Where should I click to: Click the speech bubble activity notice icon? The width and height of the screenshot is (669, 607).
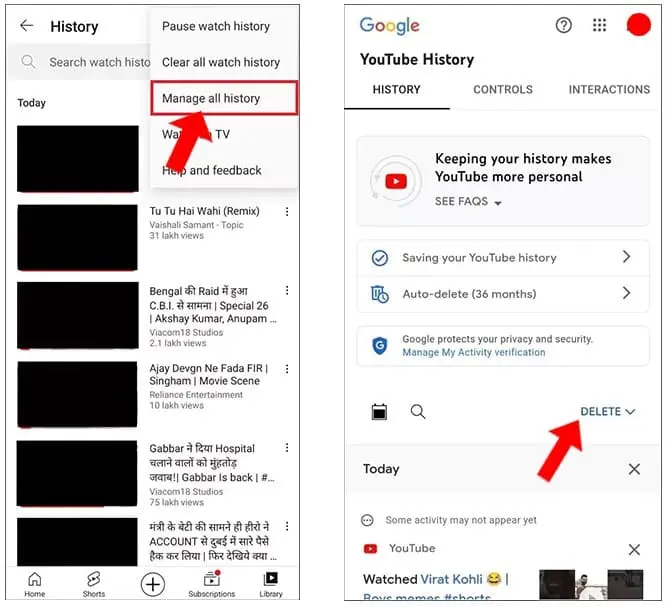(367, 520)
